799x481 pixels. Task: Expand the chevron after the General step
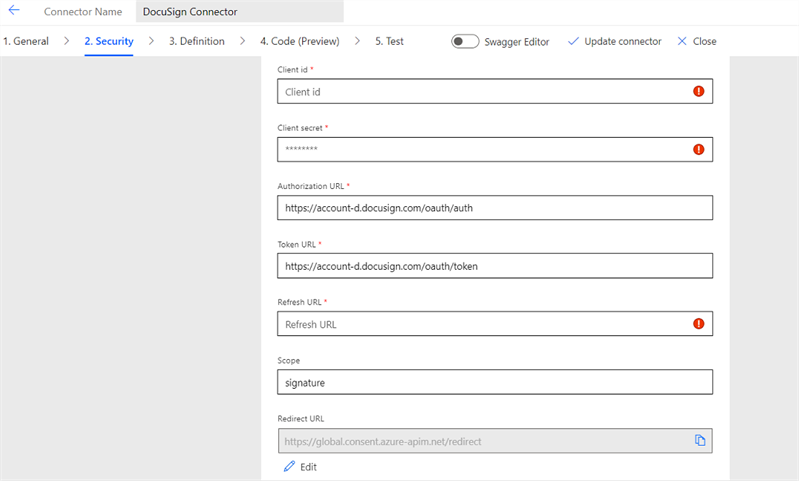pyautogui.click(x=67, y=41)
